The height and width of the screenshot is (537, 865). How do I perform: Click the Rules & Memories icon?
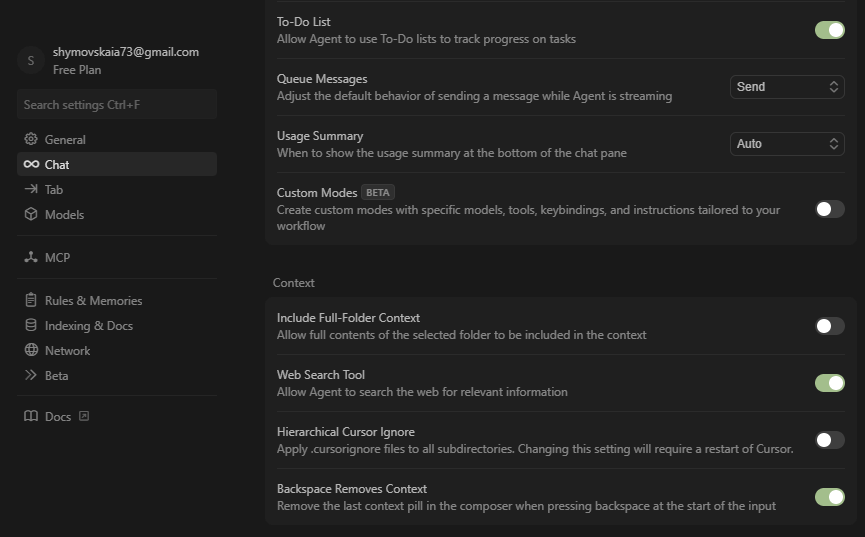(31, 301)
